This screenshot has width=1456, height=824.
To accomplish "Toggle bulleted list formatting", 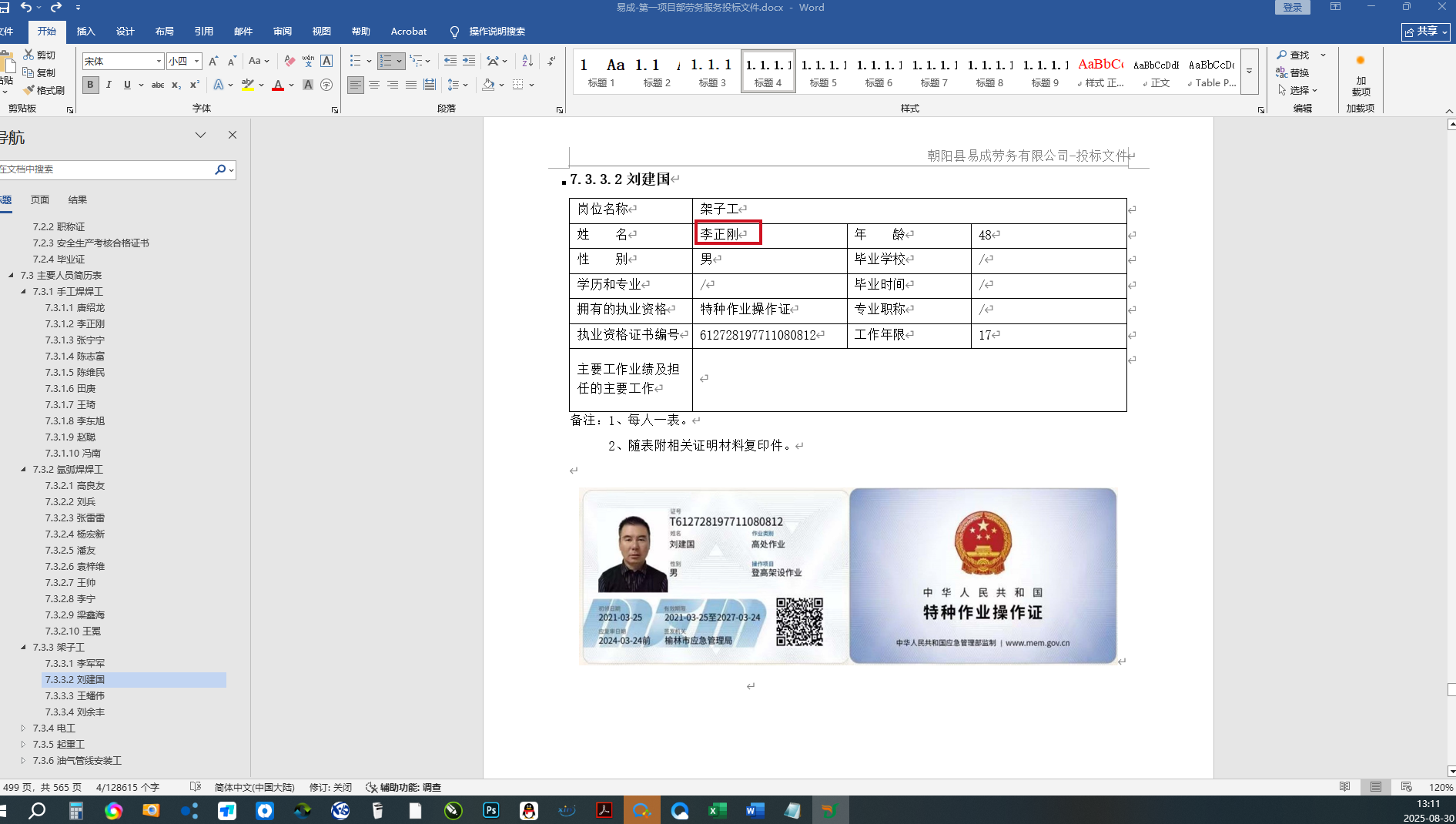I will click(355, 61).
